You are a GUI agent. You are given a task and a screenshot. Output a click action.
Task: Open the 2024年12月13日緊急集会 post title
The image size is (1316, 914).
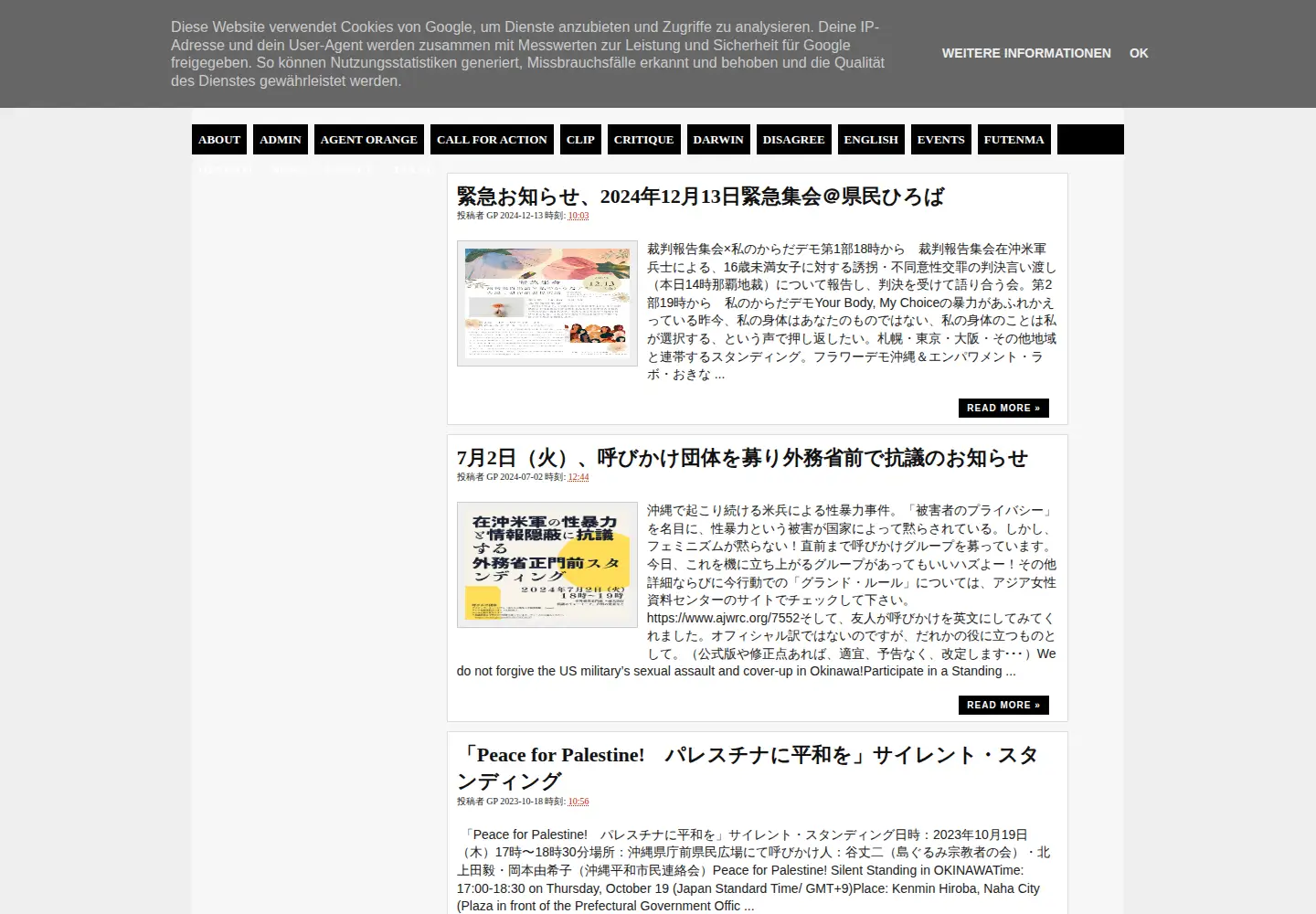(x=701, y=197)
